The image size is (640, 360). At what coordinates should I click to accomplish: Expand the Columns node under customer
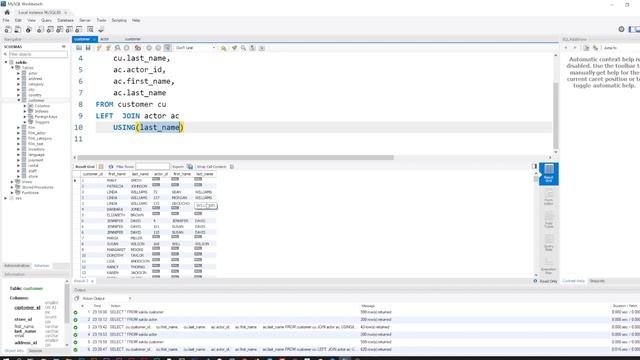[24, 106]
